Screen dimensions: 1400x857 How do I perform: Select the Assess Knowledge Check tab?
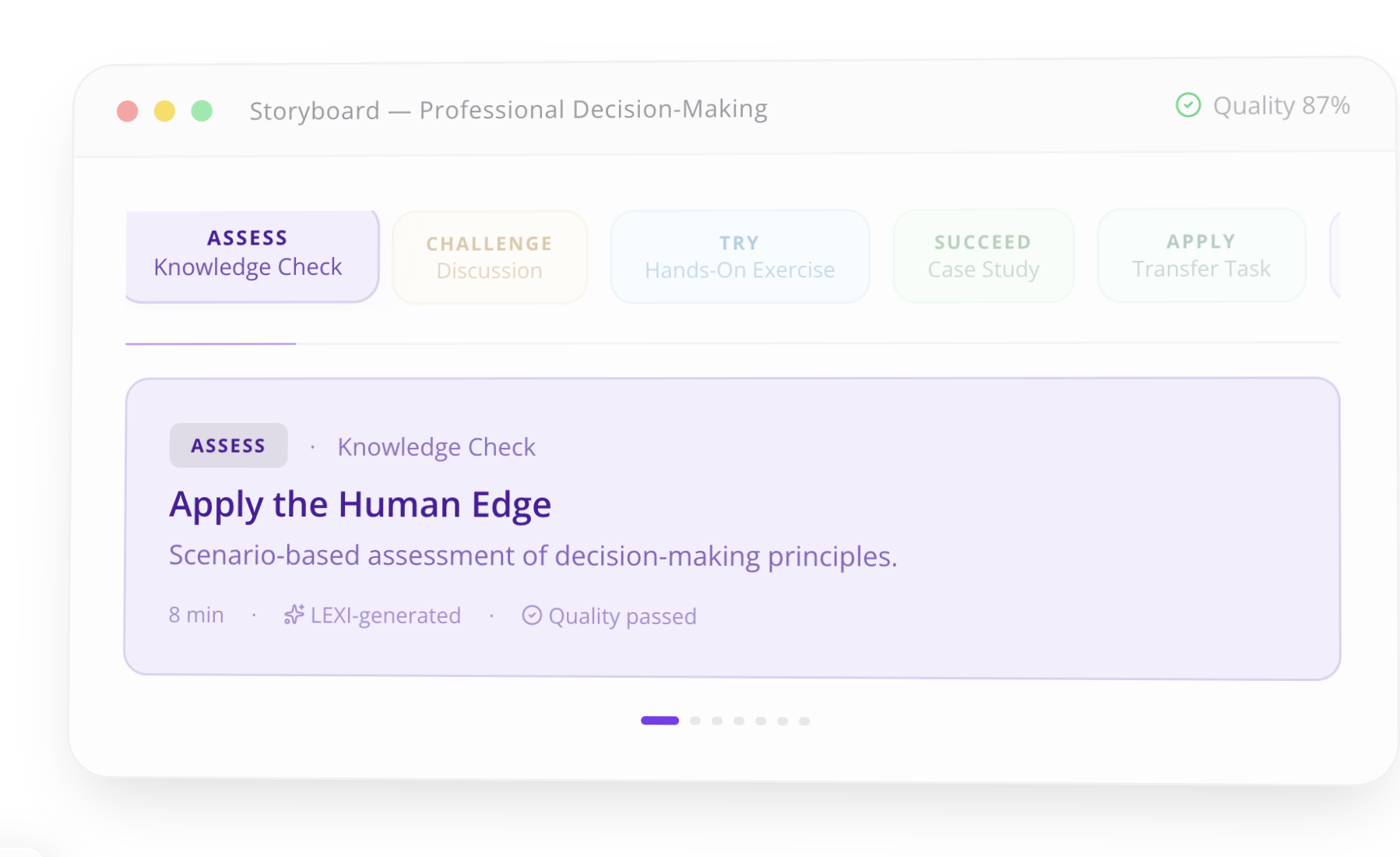249,255
